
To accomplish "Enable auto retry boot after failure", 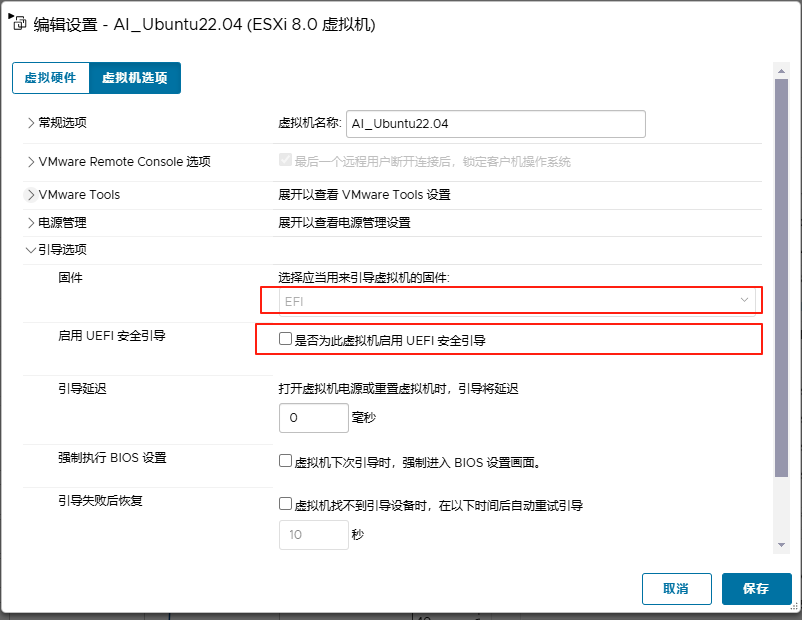I will (x=286, y=505).
